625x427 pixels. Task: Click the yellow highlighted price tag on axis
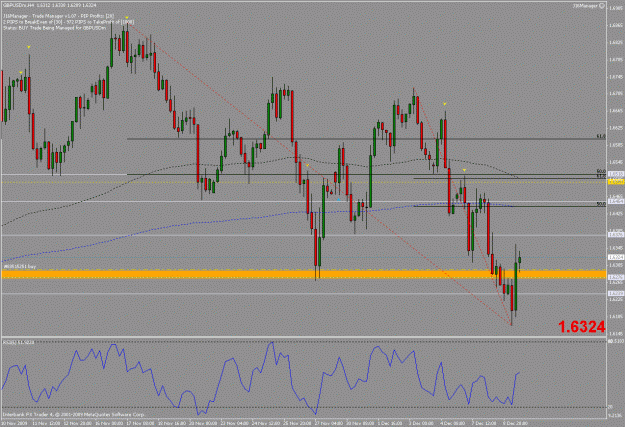(x=615, y=182)
